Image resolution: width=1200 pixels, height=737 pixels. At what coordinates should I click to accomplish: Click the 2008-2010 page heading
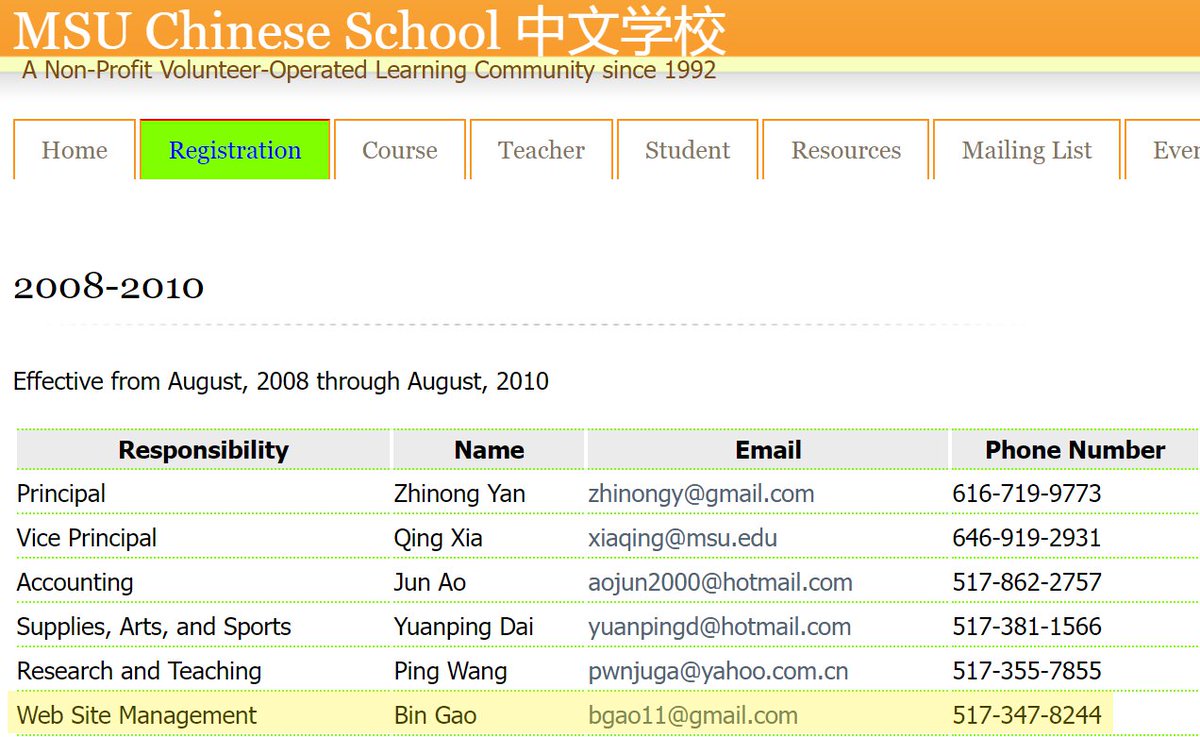pyautogui.click(x=109, y=287)
